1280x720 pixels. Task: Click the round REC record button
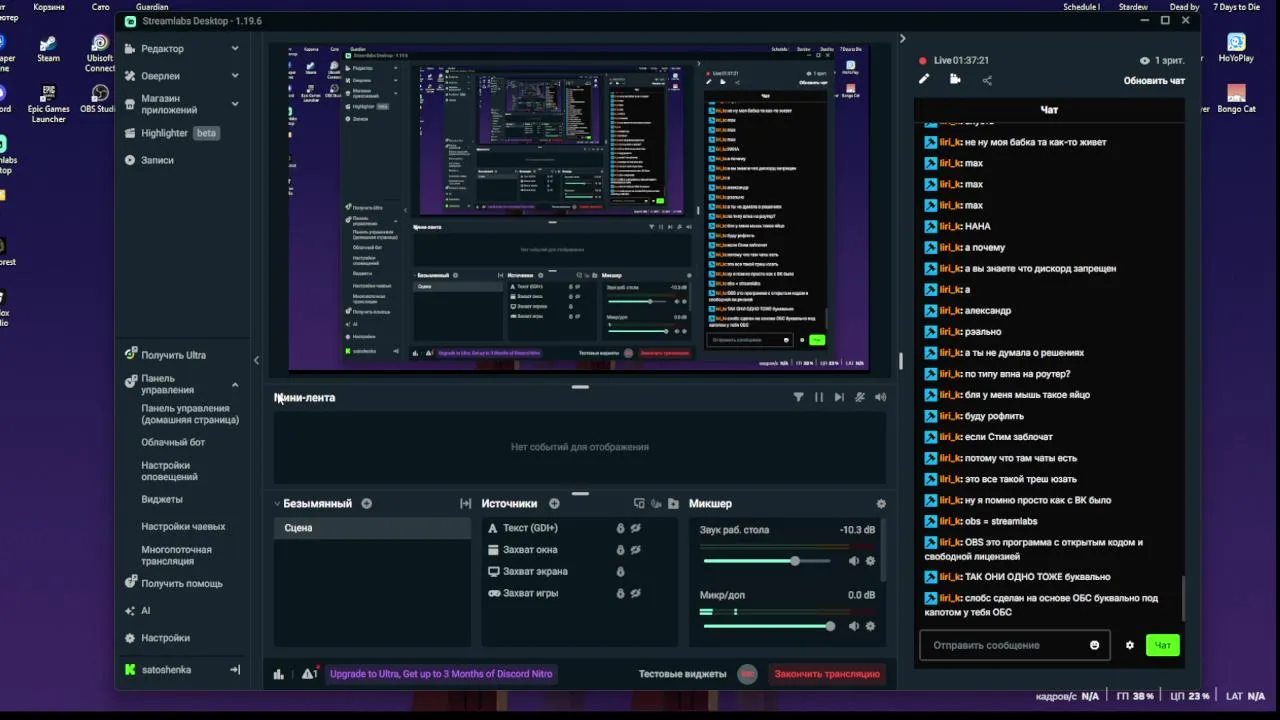pyautogui.click(x=747, y=674)
